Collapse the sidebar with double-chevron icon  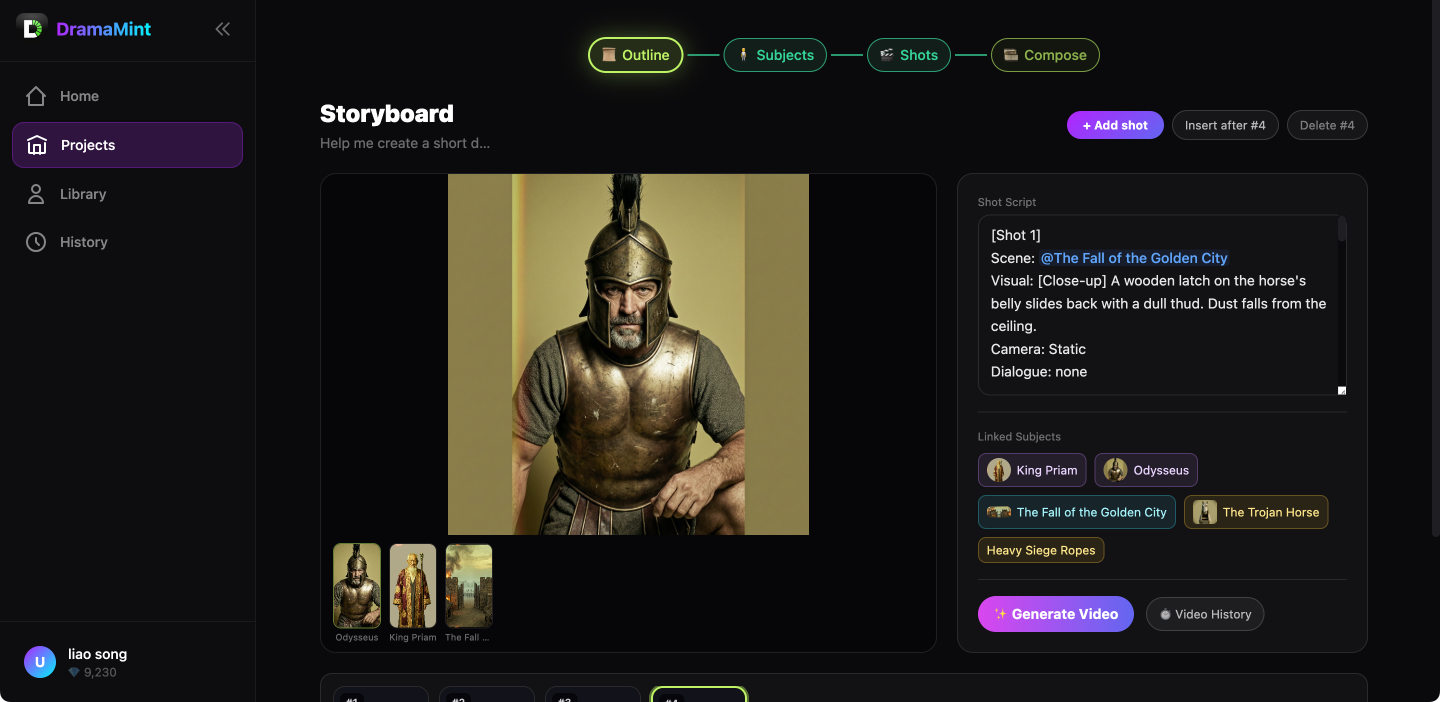click(x=222, y=29)
